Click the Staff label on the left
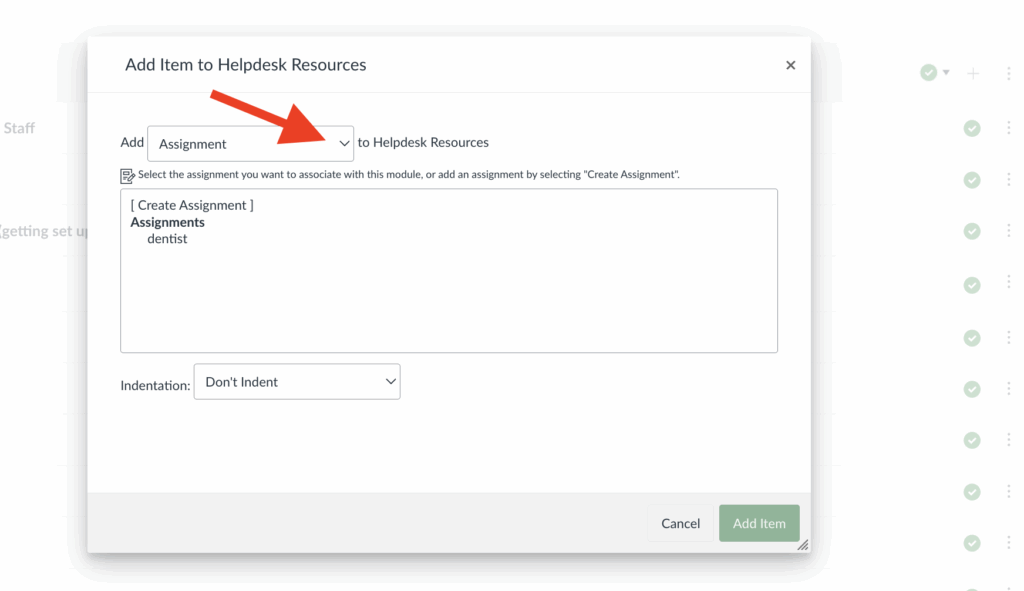 pos(19,128)
